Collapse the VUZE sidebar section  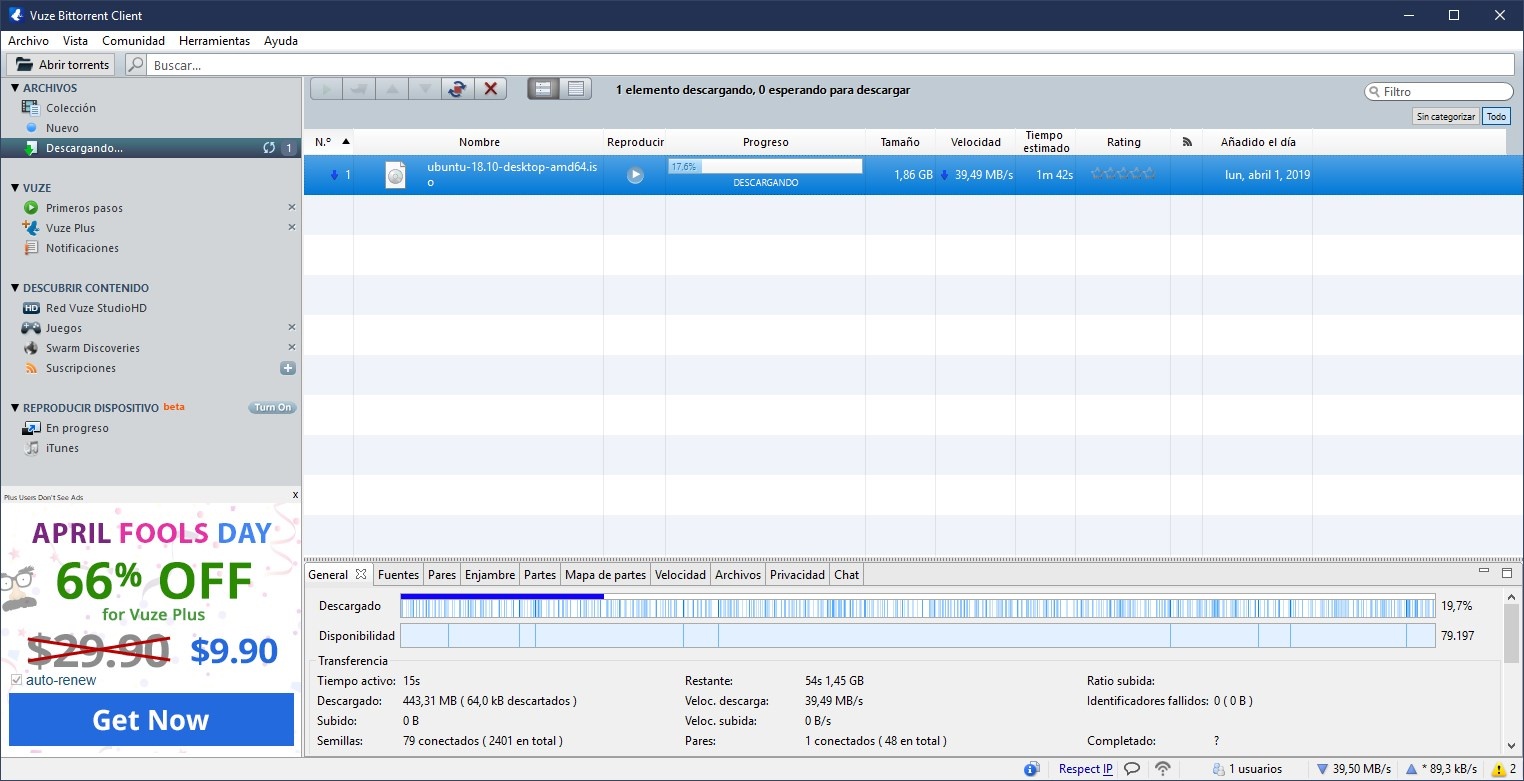pyautogui.click(x=15, y=188)
